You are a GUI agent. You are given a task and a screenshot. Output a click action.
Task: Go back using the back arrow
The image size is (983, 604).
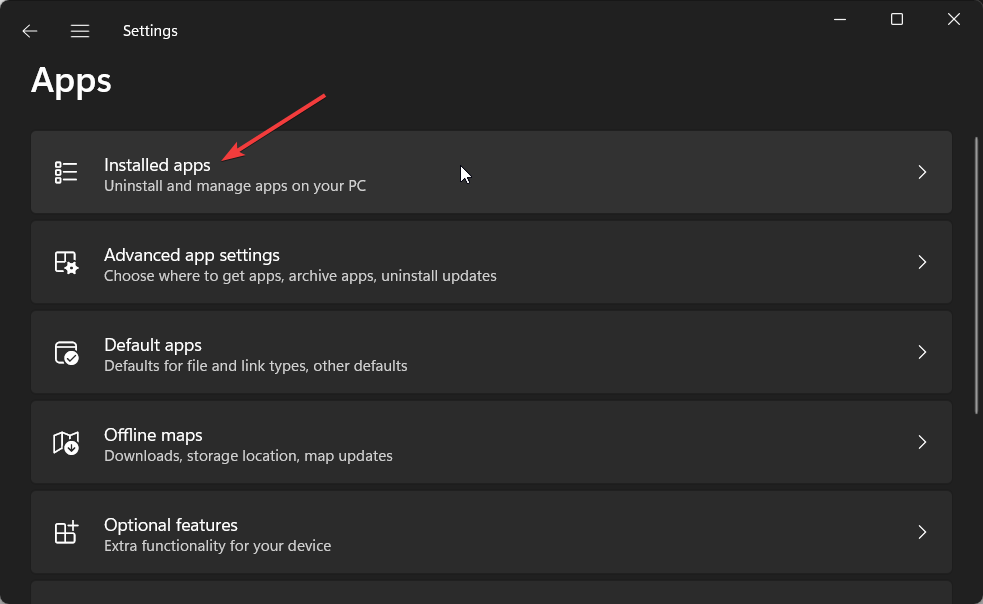[29, 31]
